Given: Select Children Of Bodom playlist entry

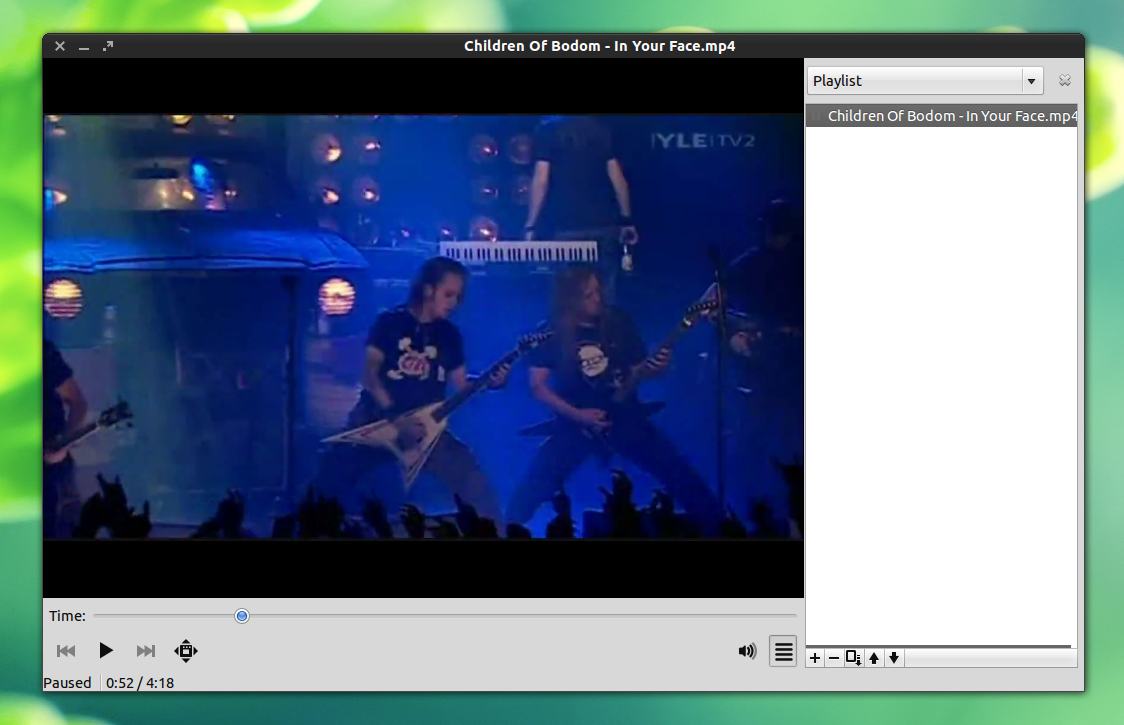Looking at the screenshot, I should pyautogui.click(x=941, y=115).
